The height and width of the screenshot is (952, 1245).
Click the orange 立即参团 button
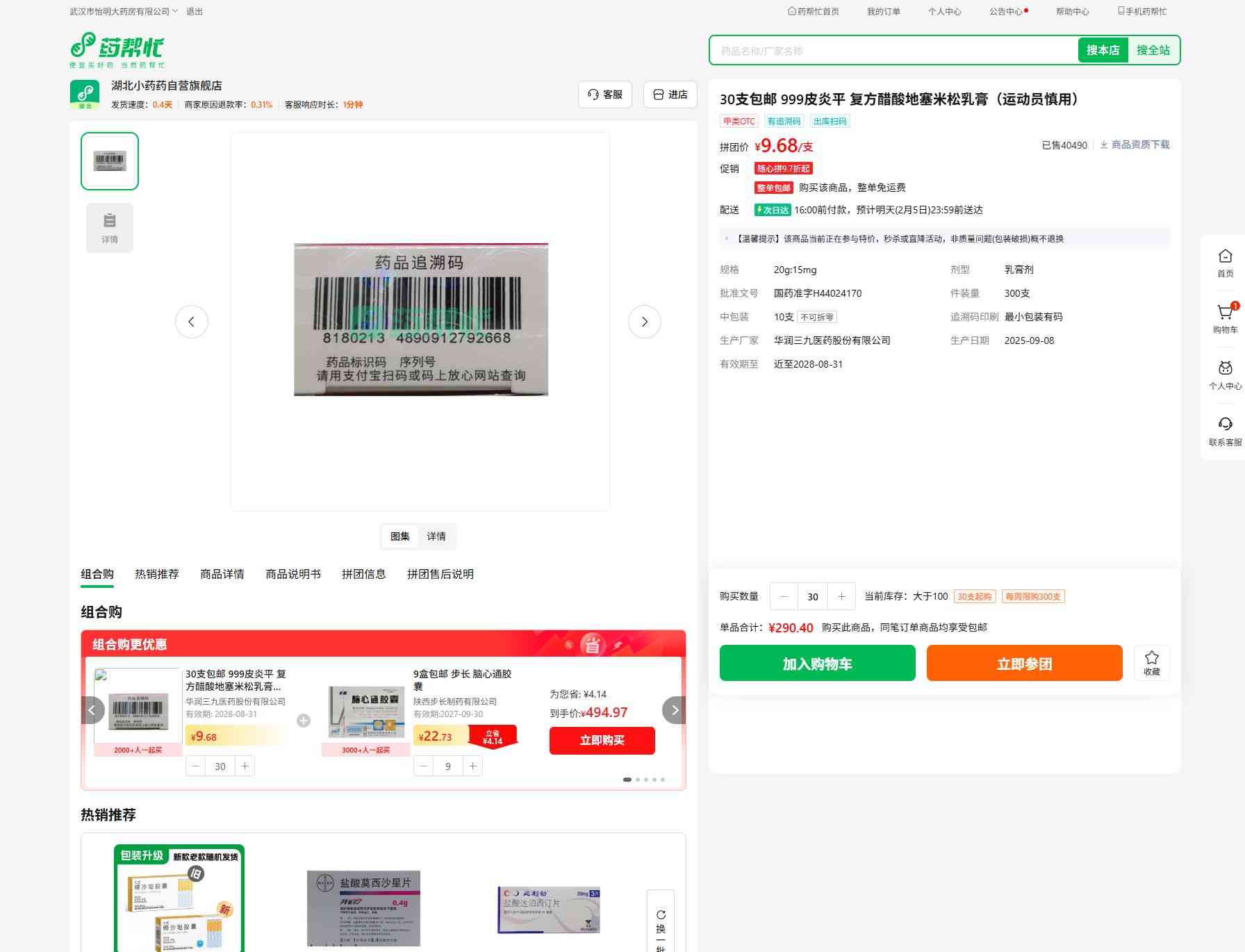click(1024, 663)
